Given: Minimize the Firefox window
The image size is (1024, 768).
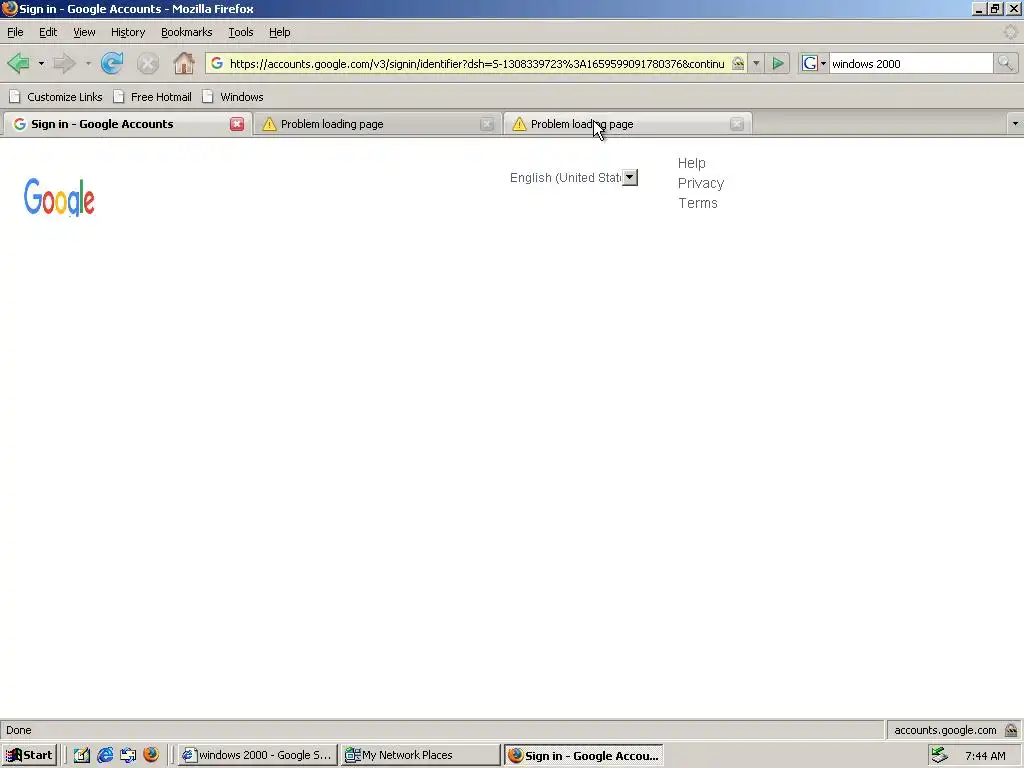Looking at the screenshot, I should coord(979,8).
